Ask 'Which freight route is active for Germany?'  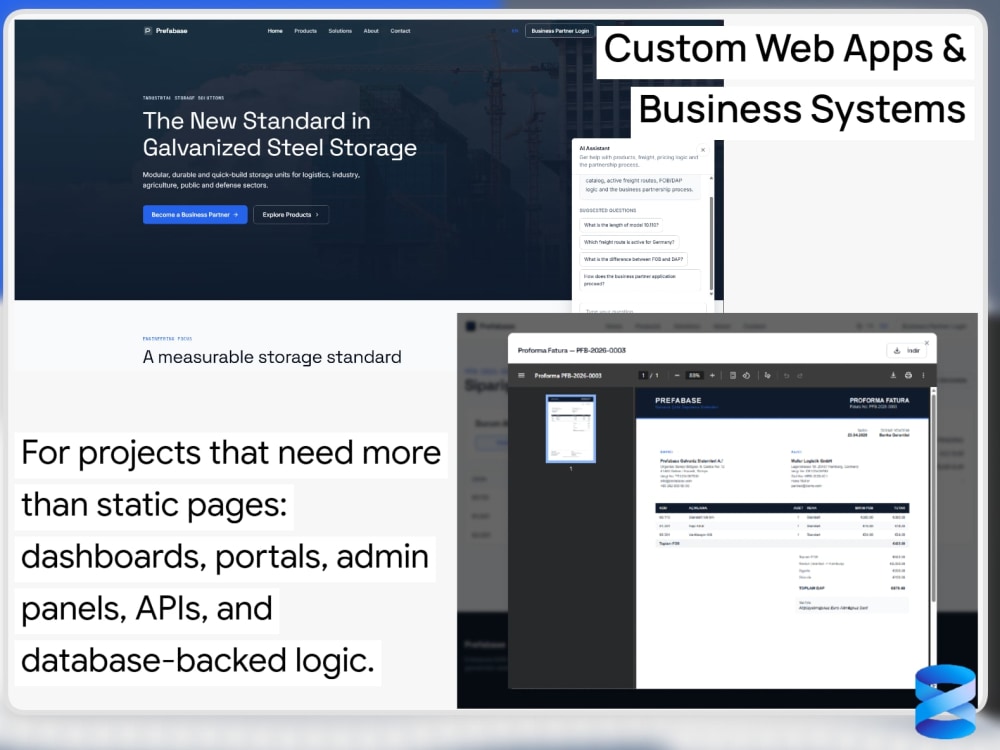click(x=629, y=242)
